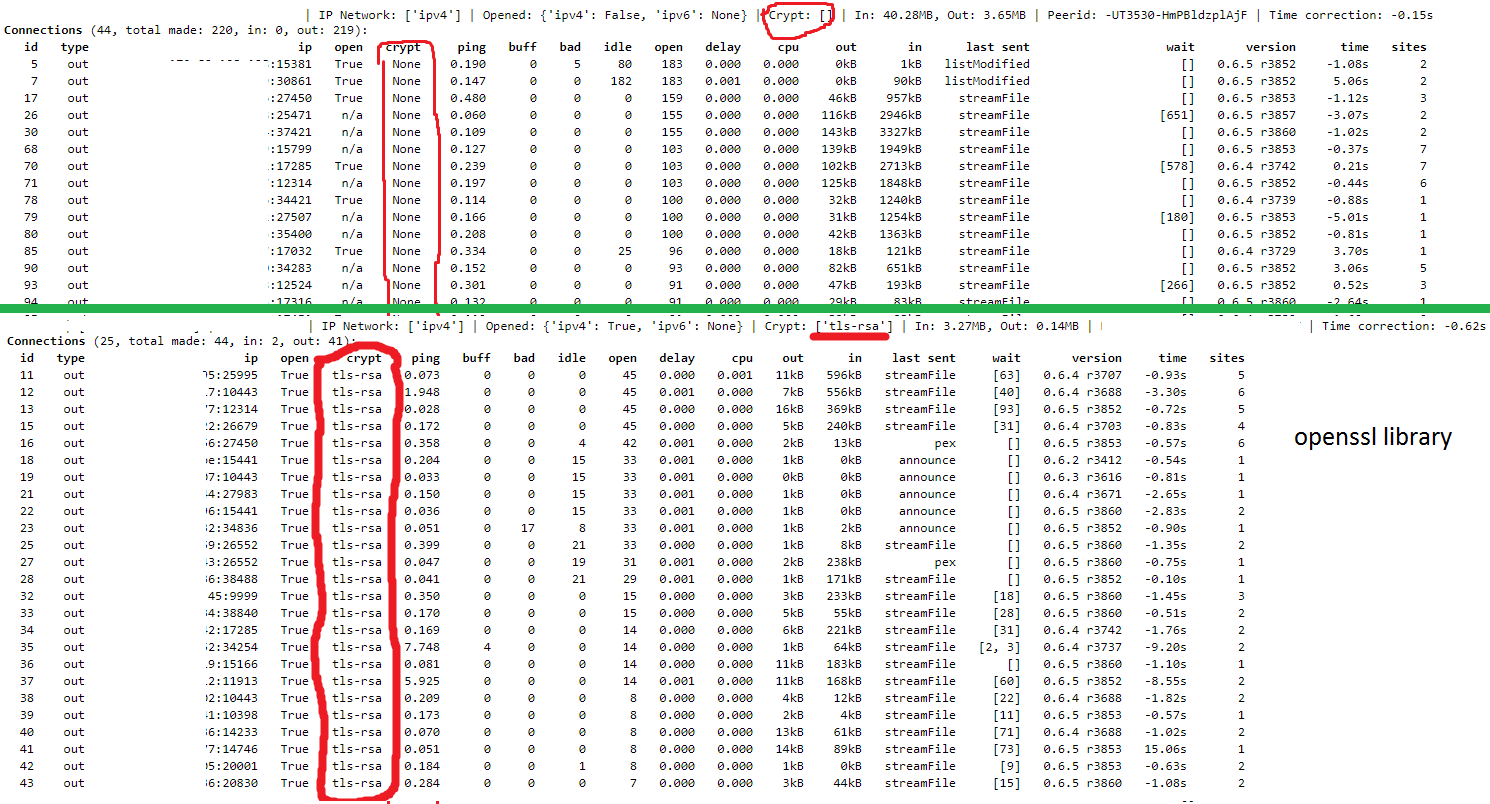1490x804 pixels.
Task: Click the "Crypt: ['tls-rsa']" status entry
Action: [x=827, y=326]
